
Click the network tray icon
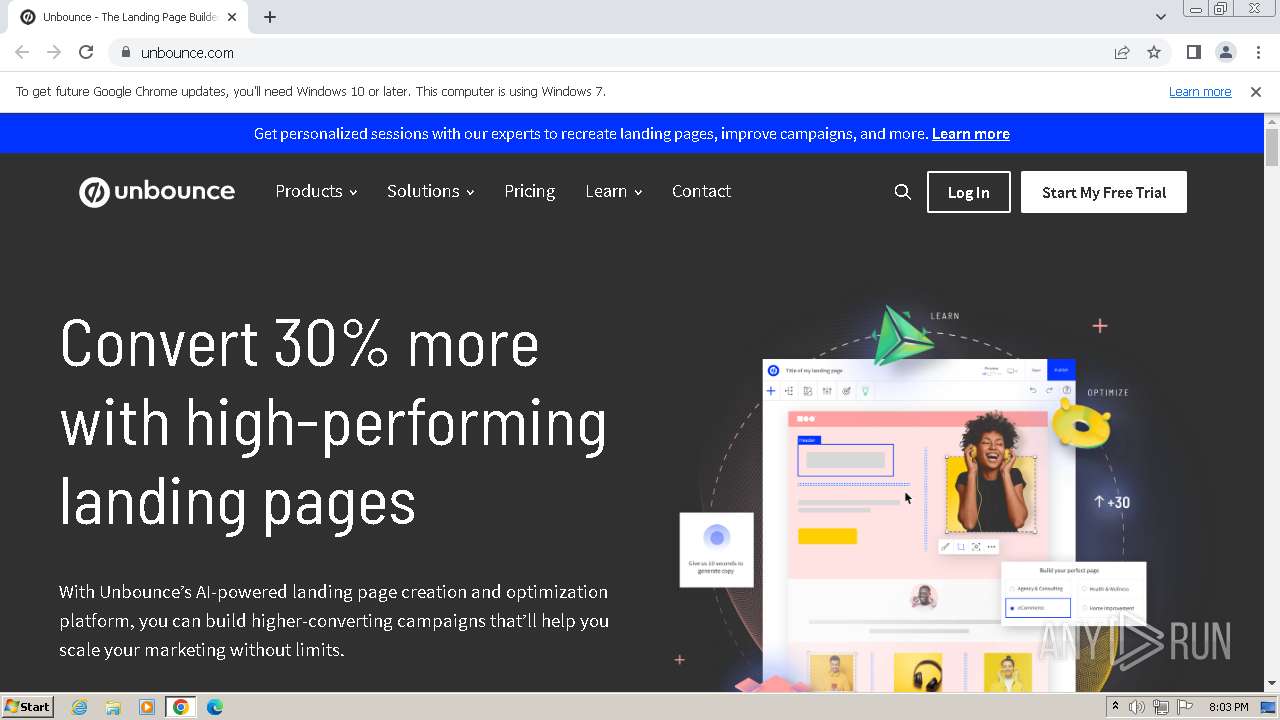click(1160, 707)
